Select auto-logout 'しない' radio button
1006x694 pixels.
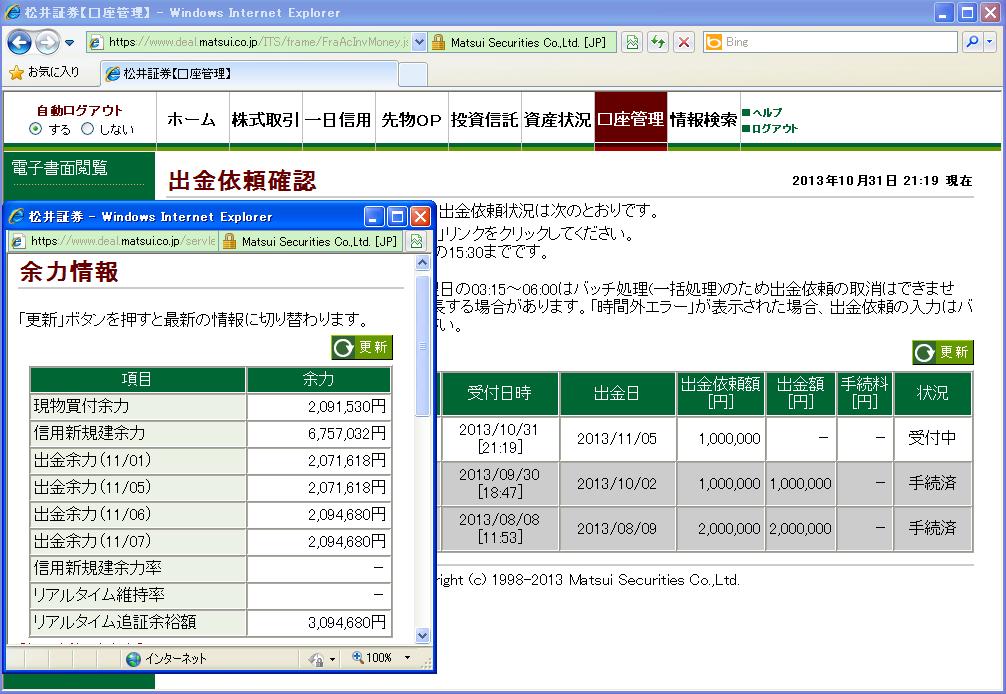pos(87,129)
